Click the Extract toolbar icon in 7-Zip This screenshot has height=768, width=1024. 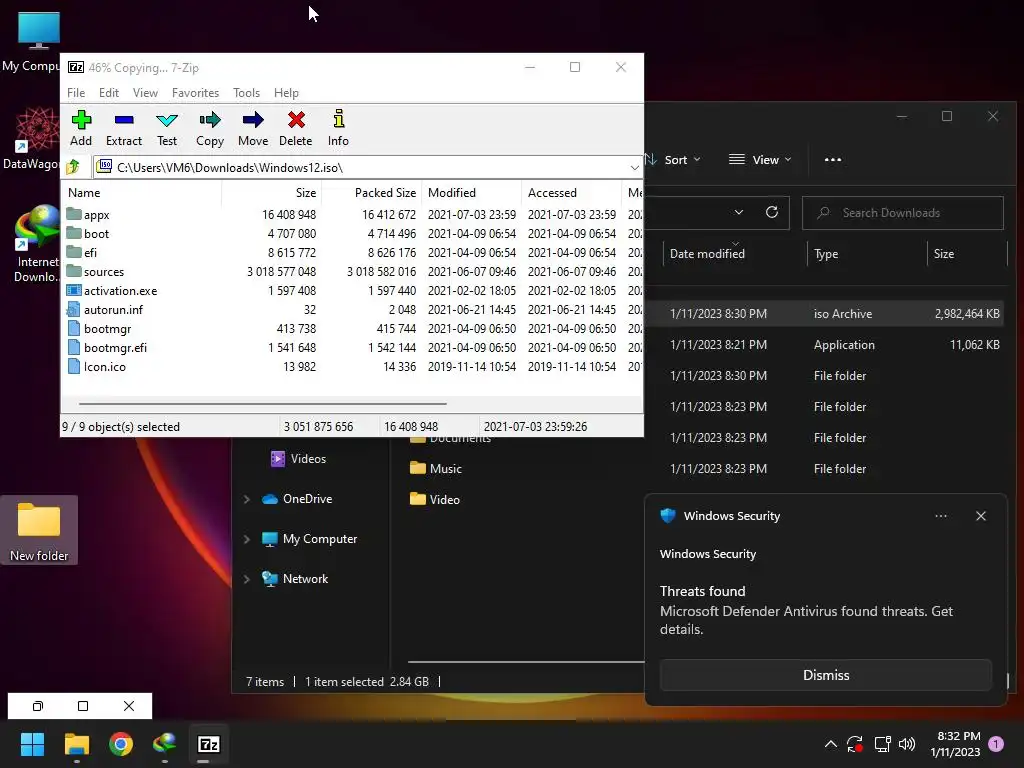(x=123, y=128)
